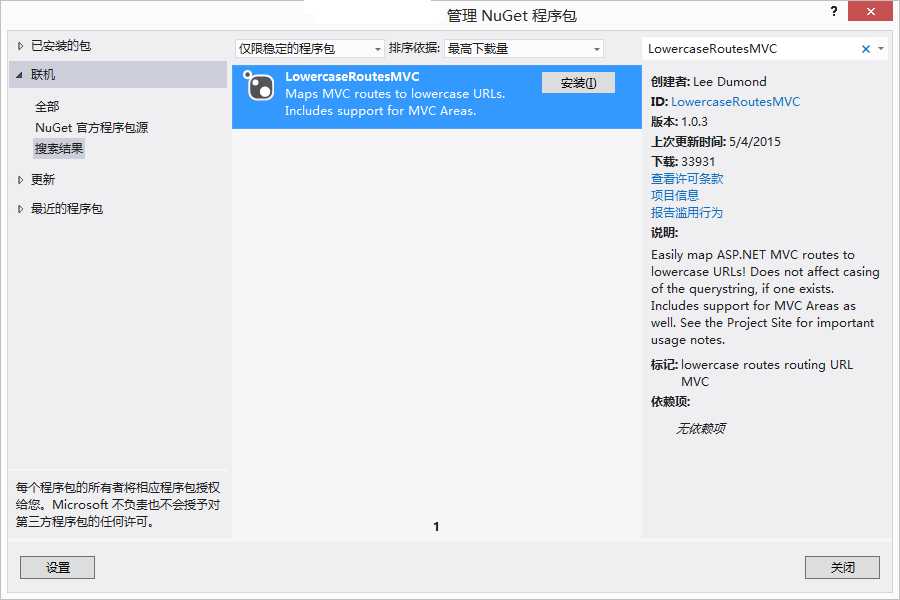Click the 关闭 button
This screenshot has height=600, width=900.
[842, 567]
